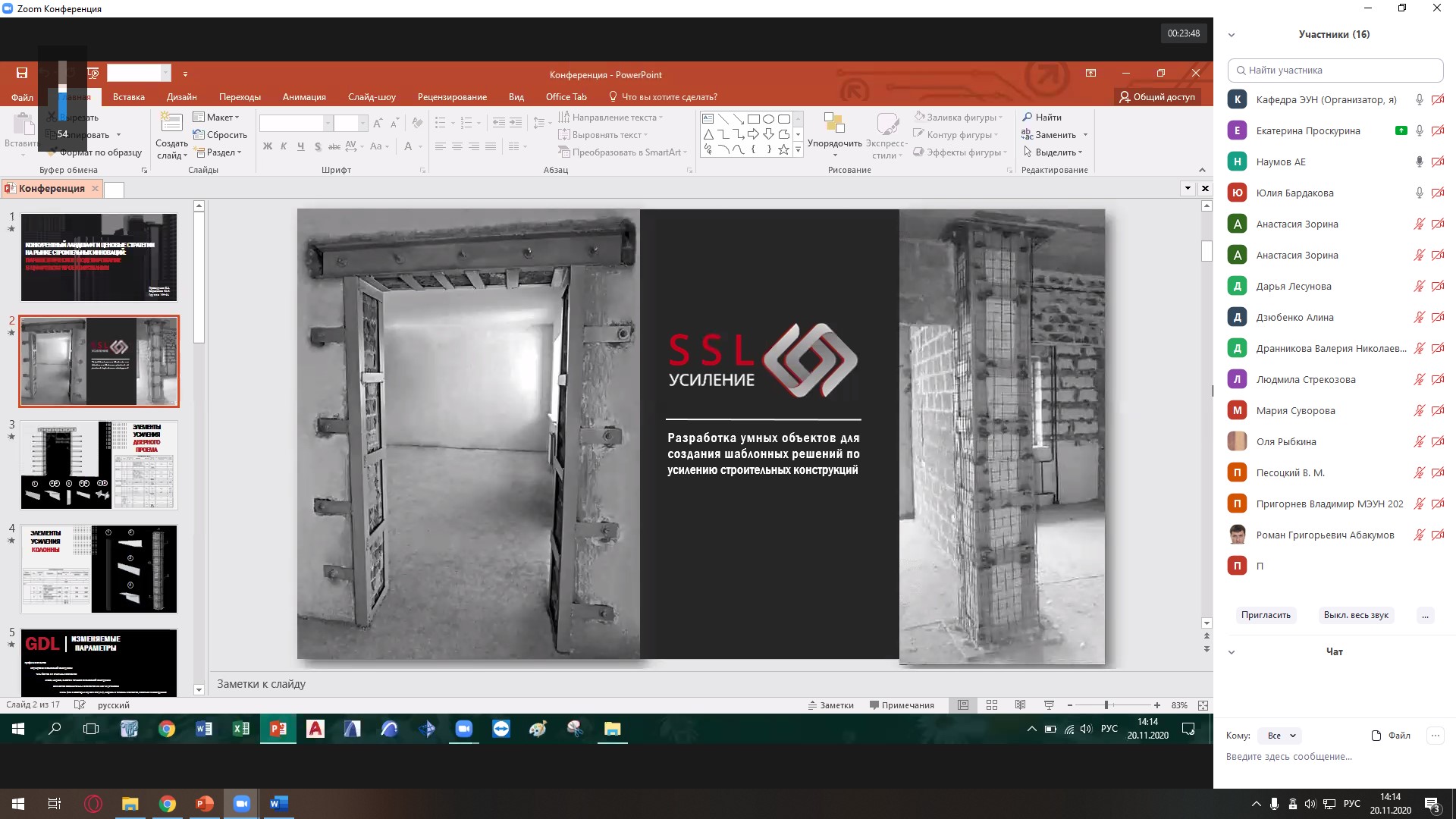This screenshot has height=819, width=1456.
Task: Click the Пригласить button
Action: coord(1266,615)
